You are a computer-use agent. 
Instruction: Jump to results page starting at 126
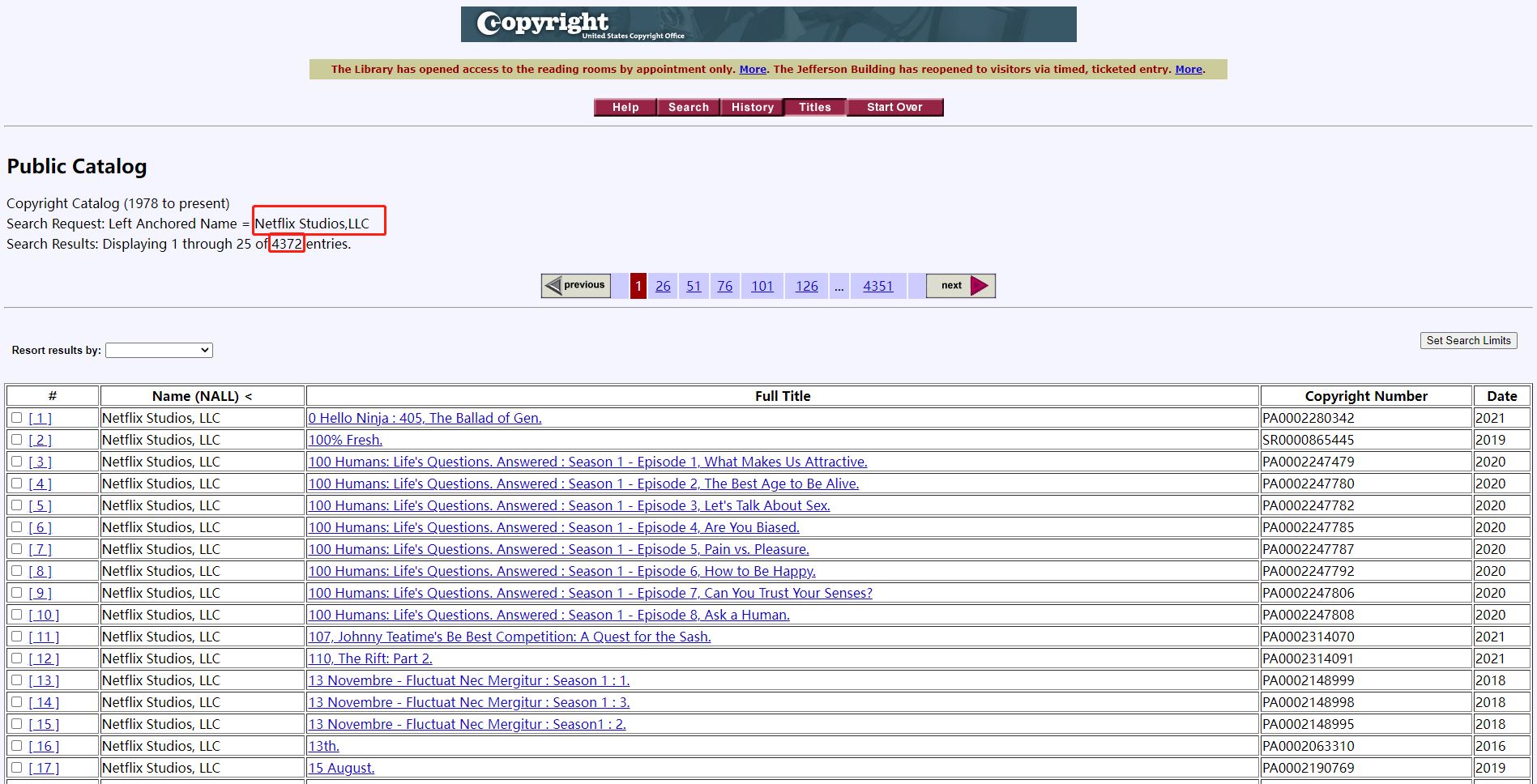click(806, 286)
